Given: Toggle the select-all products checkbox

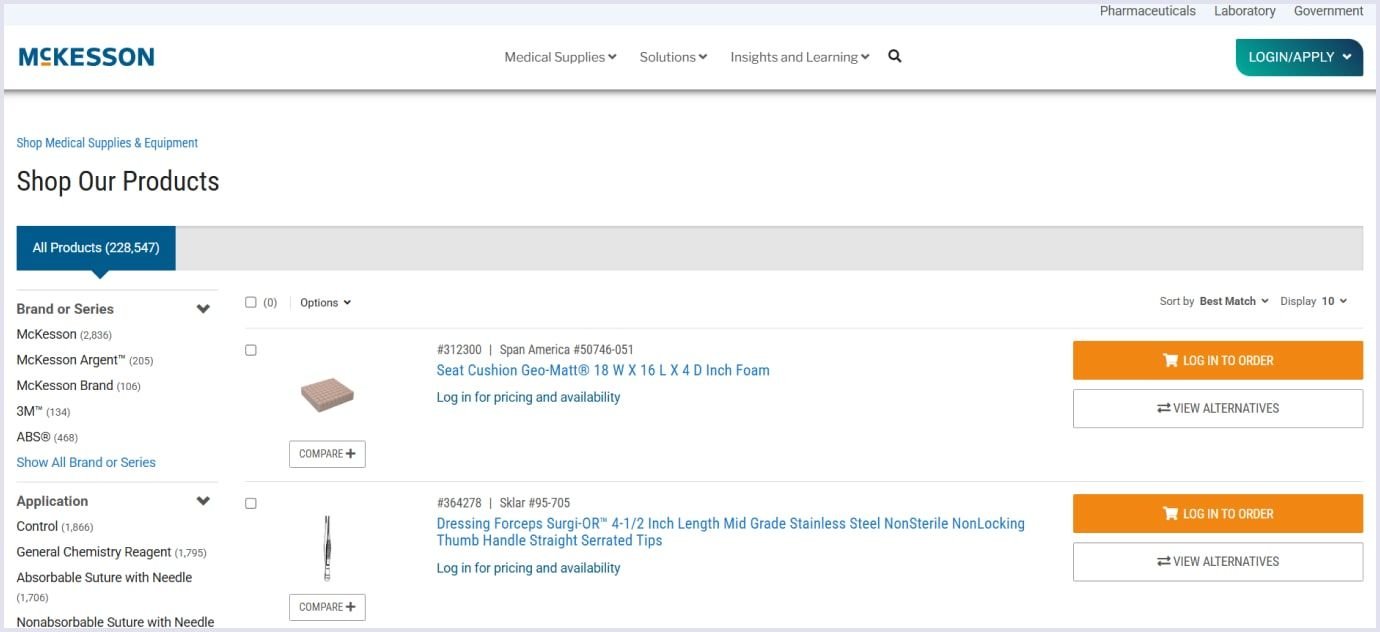Looking at the screenshot, I should tap(251, 302).
